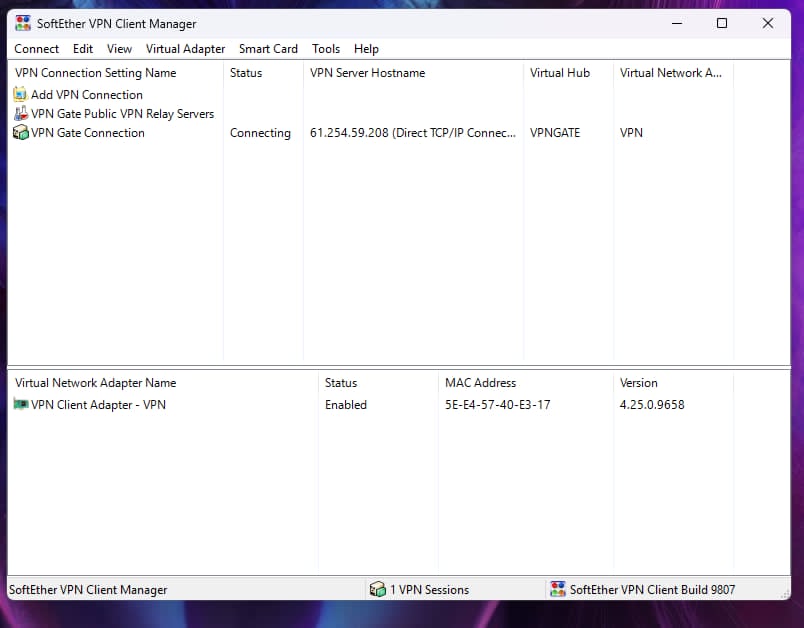Sort by MAC Address column header
Viewport: 804px width, 628px height.
[526, 382]
